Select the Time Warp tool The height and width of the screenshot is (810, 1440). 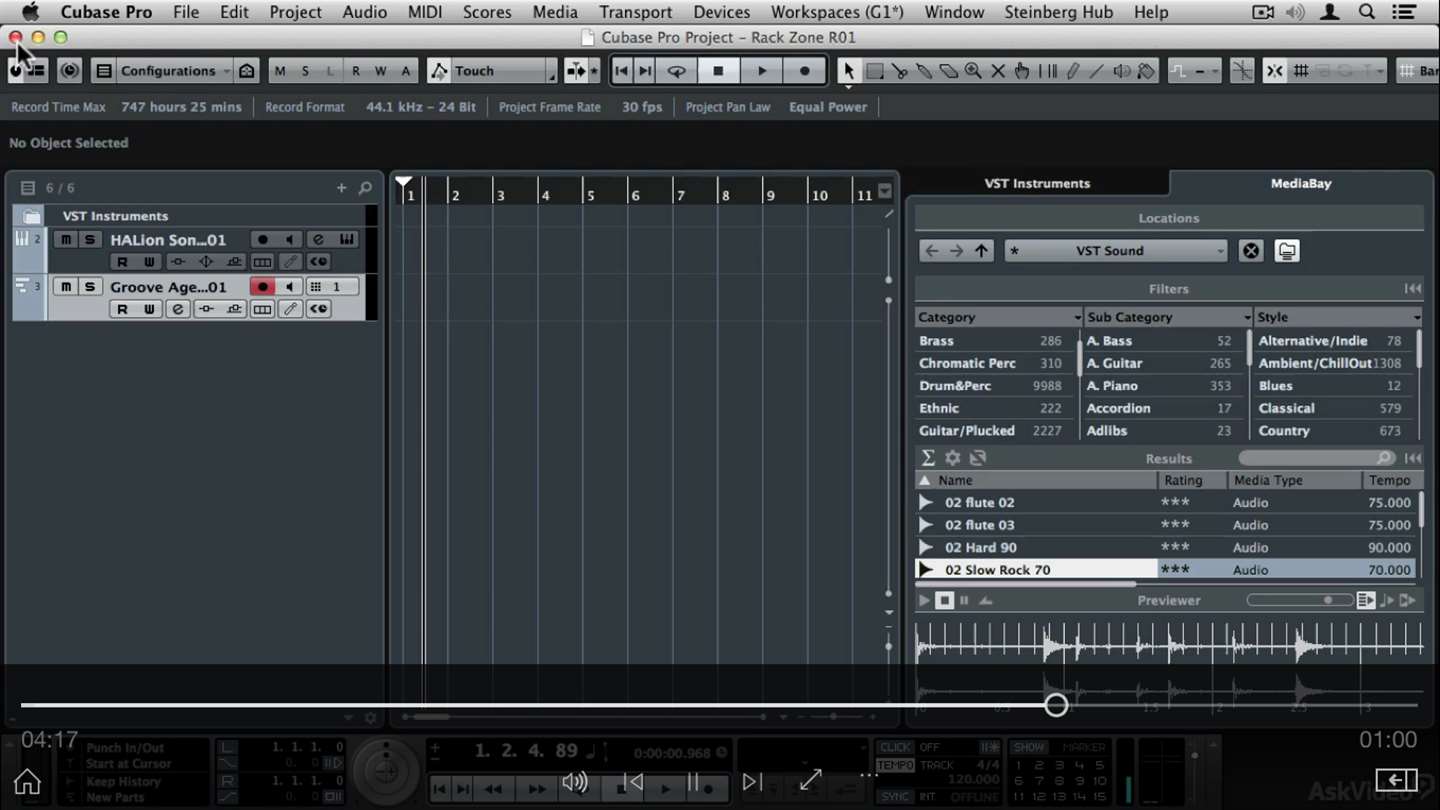coord(1047,71)
